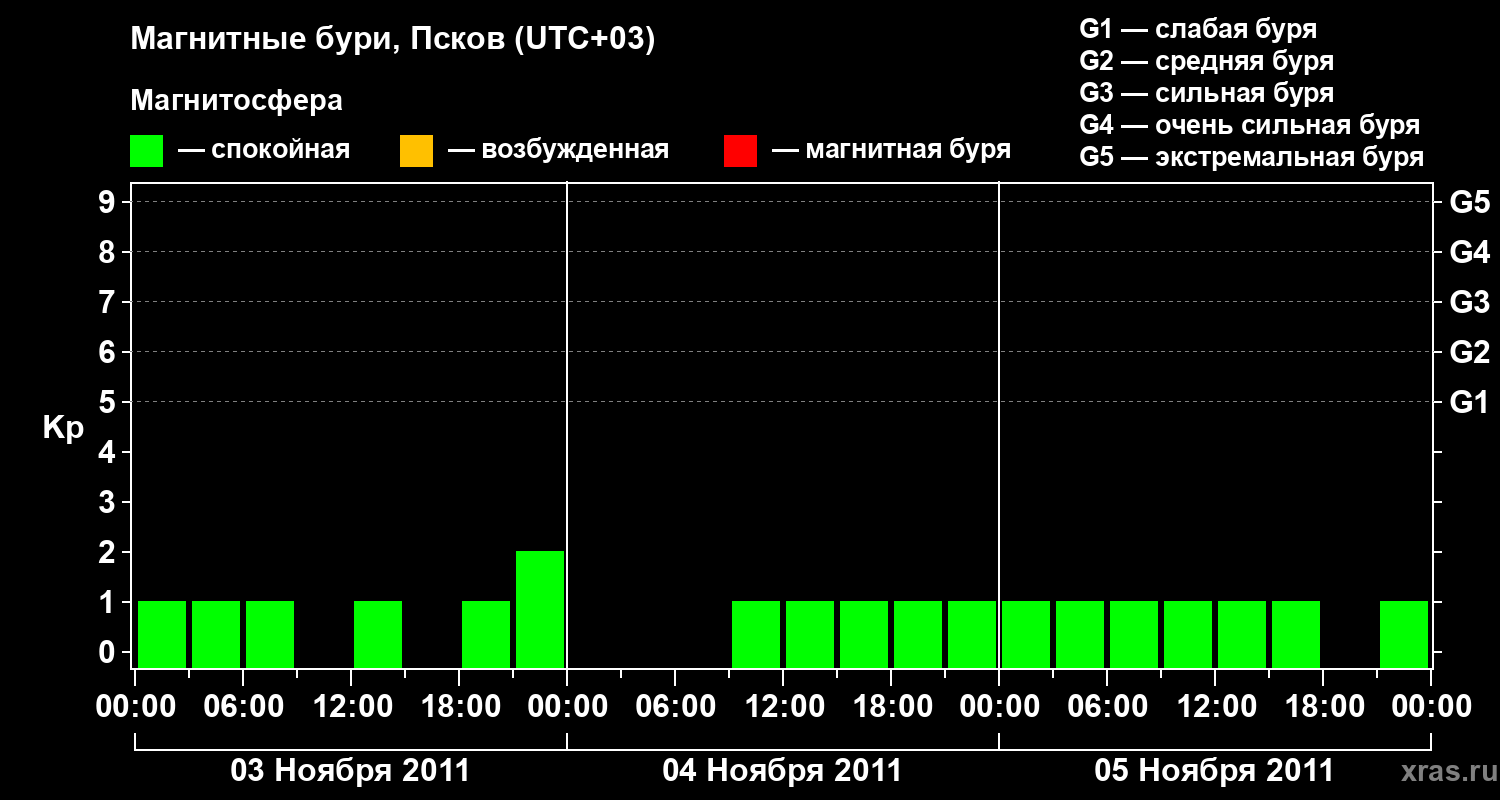This screenshot has width=1500, height=800.
Task: Click the 21:00–00:00 bar on 04 Ноября
Action: [972, 634]
